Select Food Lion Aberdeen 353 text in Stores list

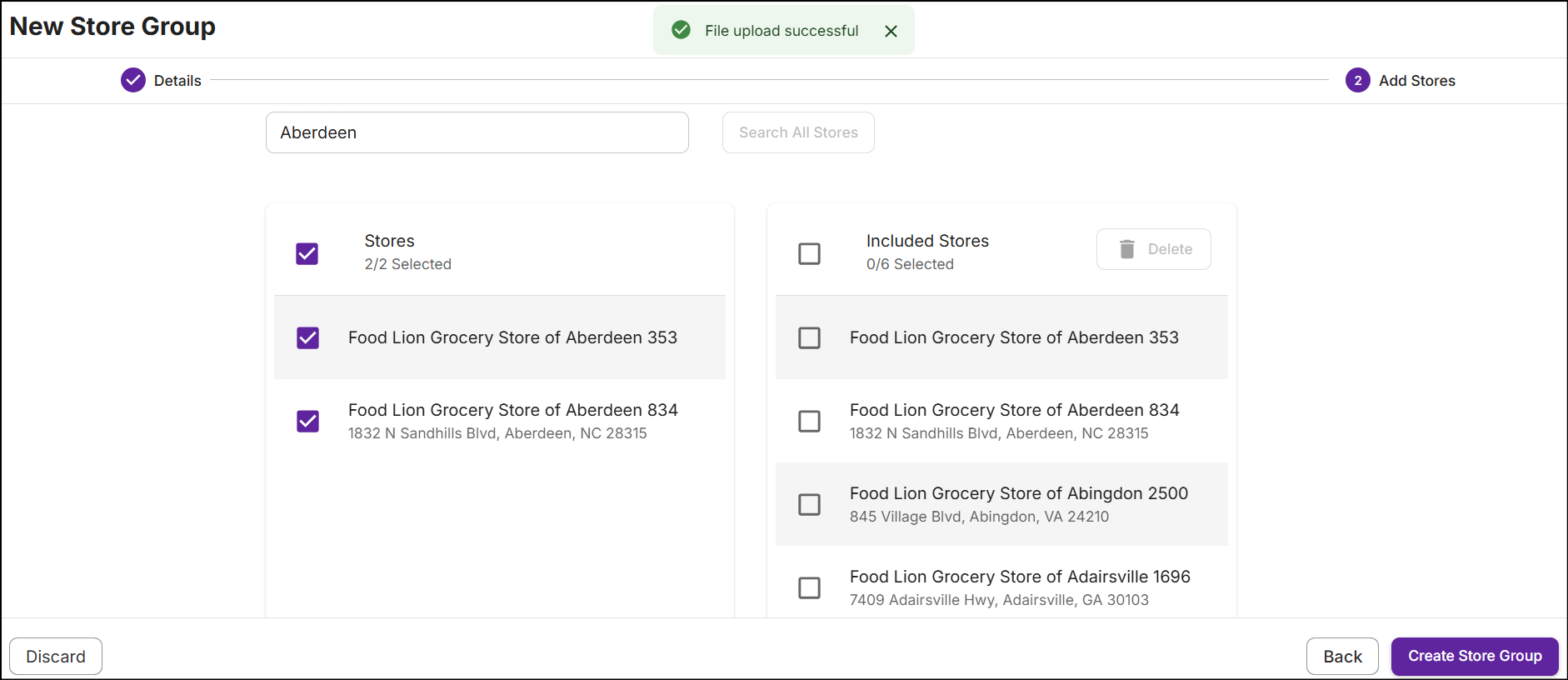pyautogui.click(x=512, y=337)
